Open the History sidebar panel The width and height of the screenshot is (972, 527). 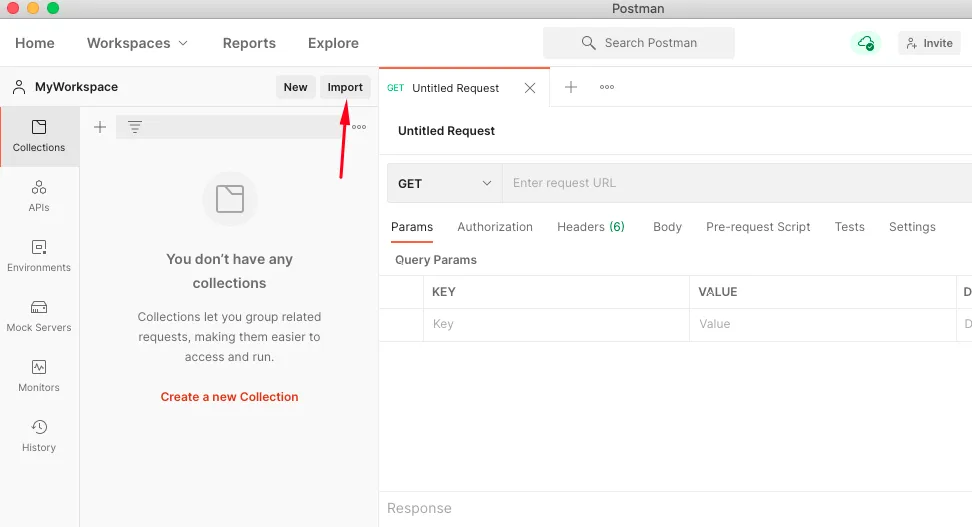coord(39,436)
